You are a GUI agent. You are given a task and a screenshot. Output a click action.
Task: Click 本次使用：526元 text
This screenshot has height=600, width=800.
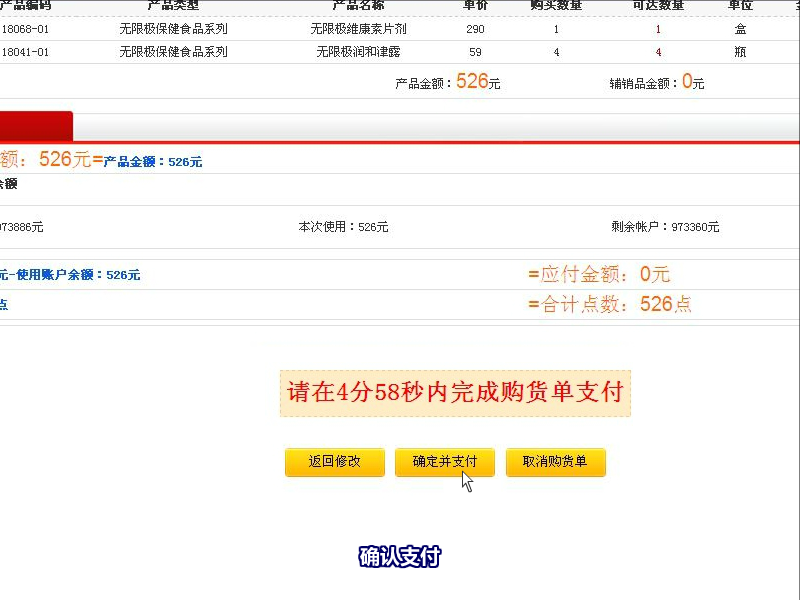[x=343, y=227]
